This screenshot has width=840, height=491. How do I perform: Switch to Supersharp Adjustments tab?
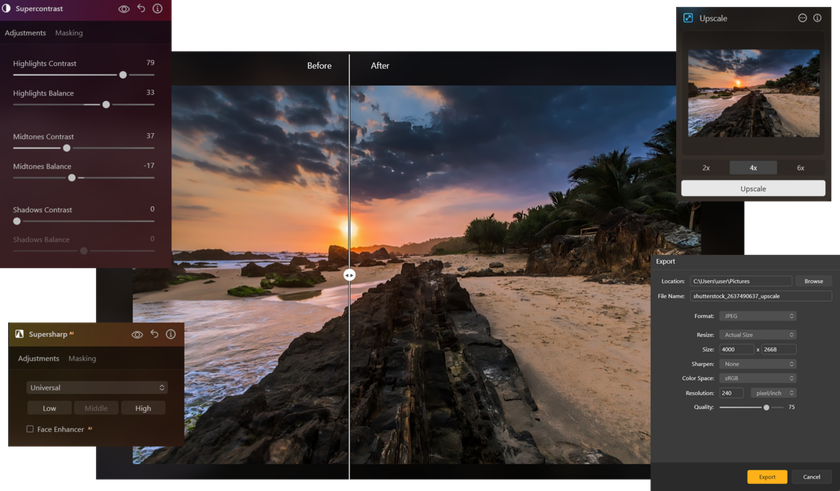[39, 358]
